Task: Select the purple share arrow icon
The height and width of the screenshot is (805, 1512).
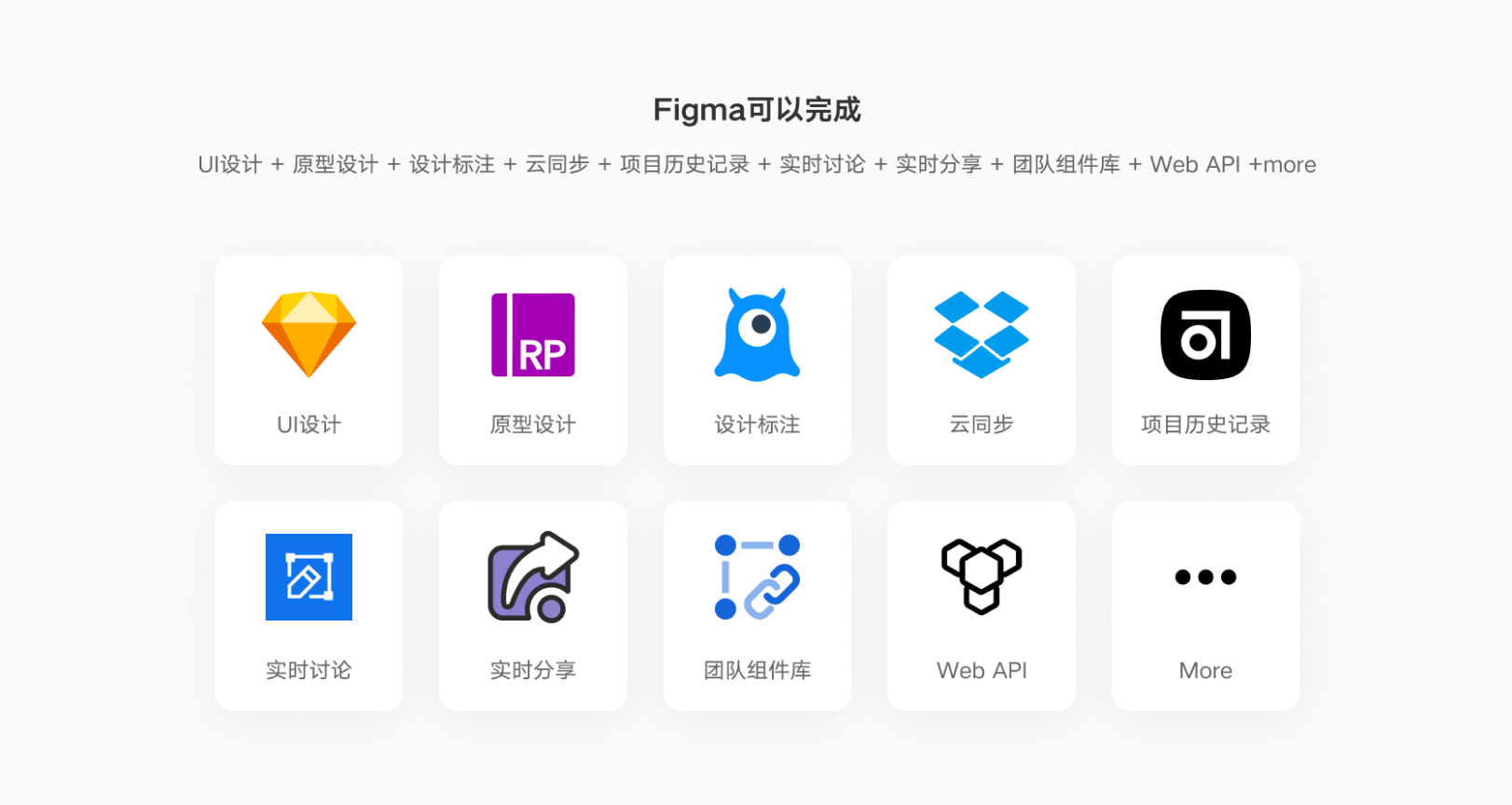Action: point(533,577)
